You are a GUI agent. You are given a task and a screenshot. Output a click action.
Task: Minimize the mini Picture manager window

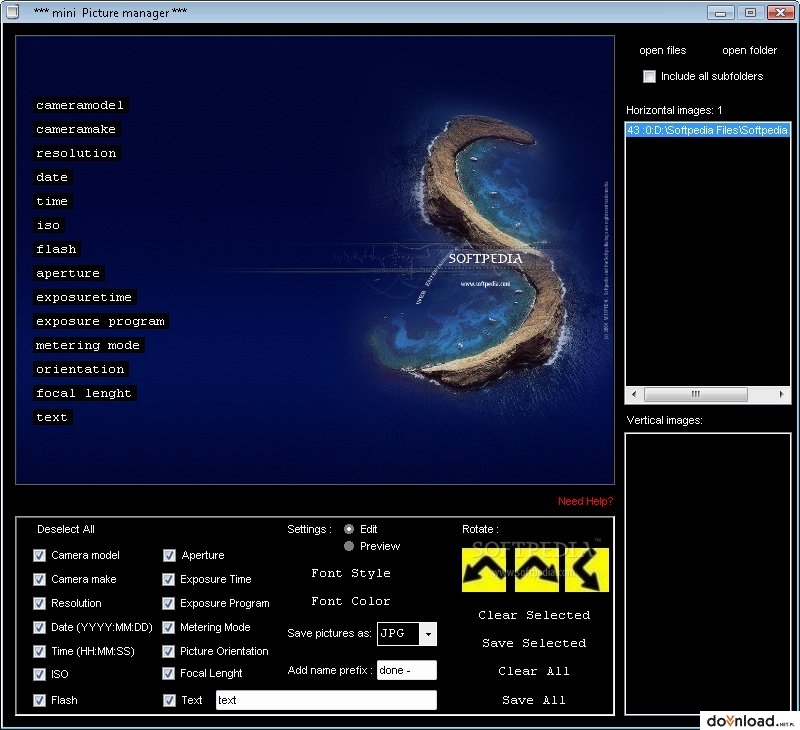click(720, 12)
